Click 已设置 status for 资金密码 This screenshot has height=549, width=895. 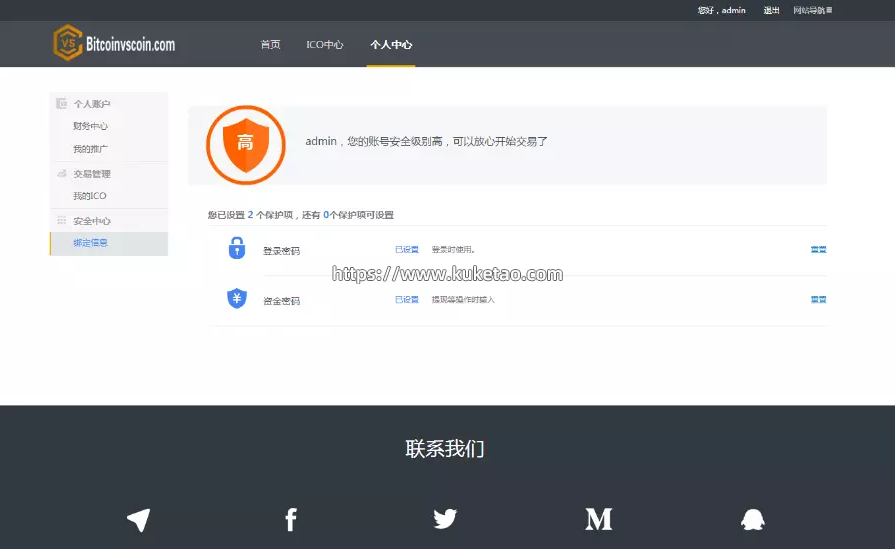click(407, 300)
